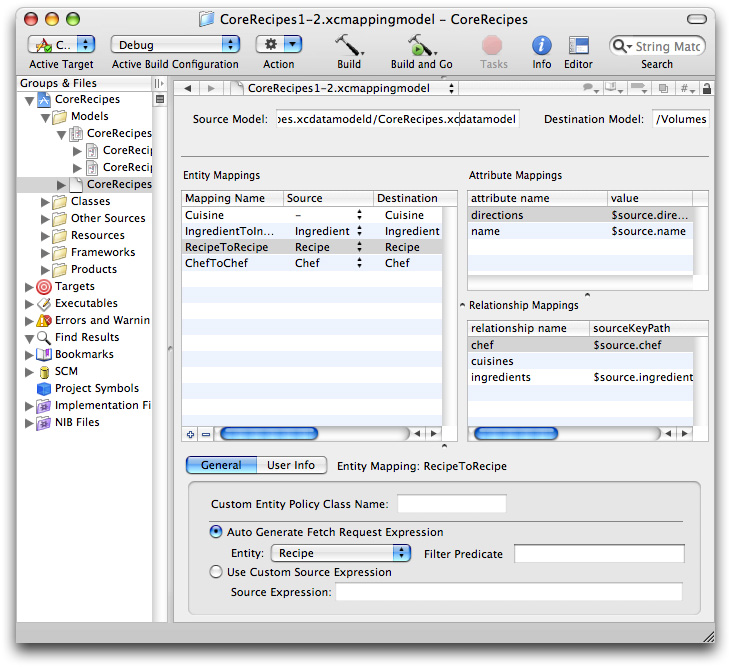
Task: Switch to the User Info tab
Action: coord(291,465)
